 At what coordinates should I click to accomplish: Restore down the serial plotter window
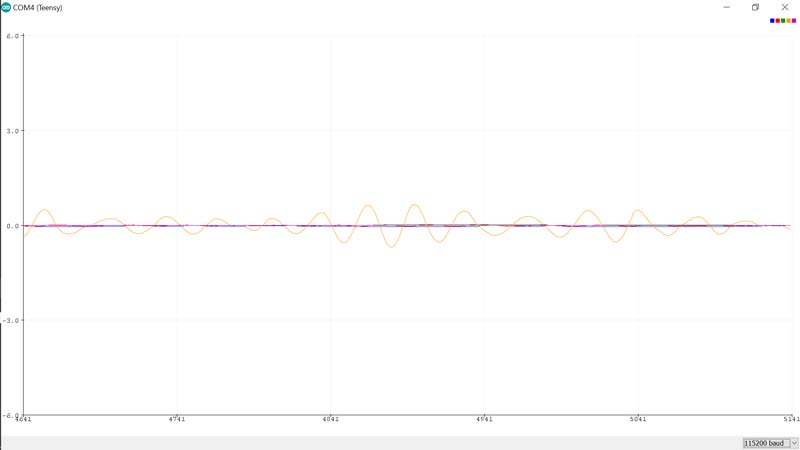click(x=756, y=7)
